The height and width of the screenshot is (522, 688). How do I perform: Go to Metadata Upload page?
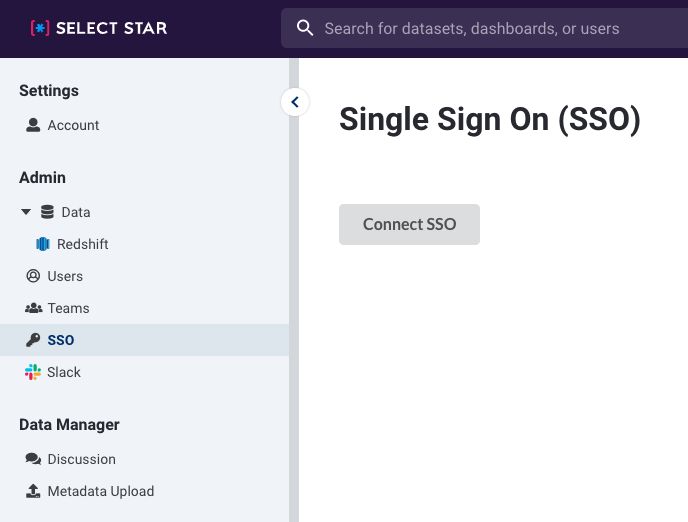(x=100, y=491)
